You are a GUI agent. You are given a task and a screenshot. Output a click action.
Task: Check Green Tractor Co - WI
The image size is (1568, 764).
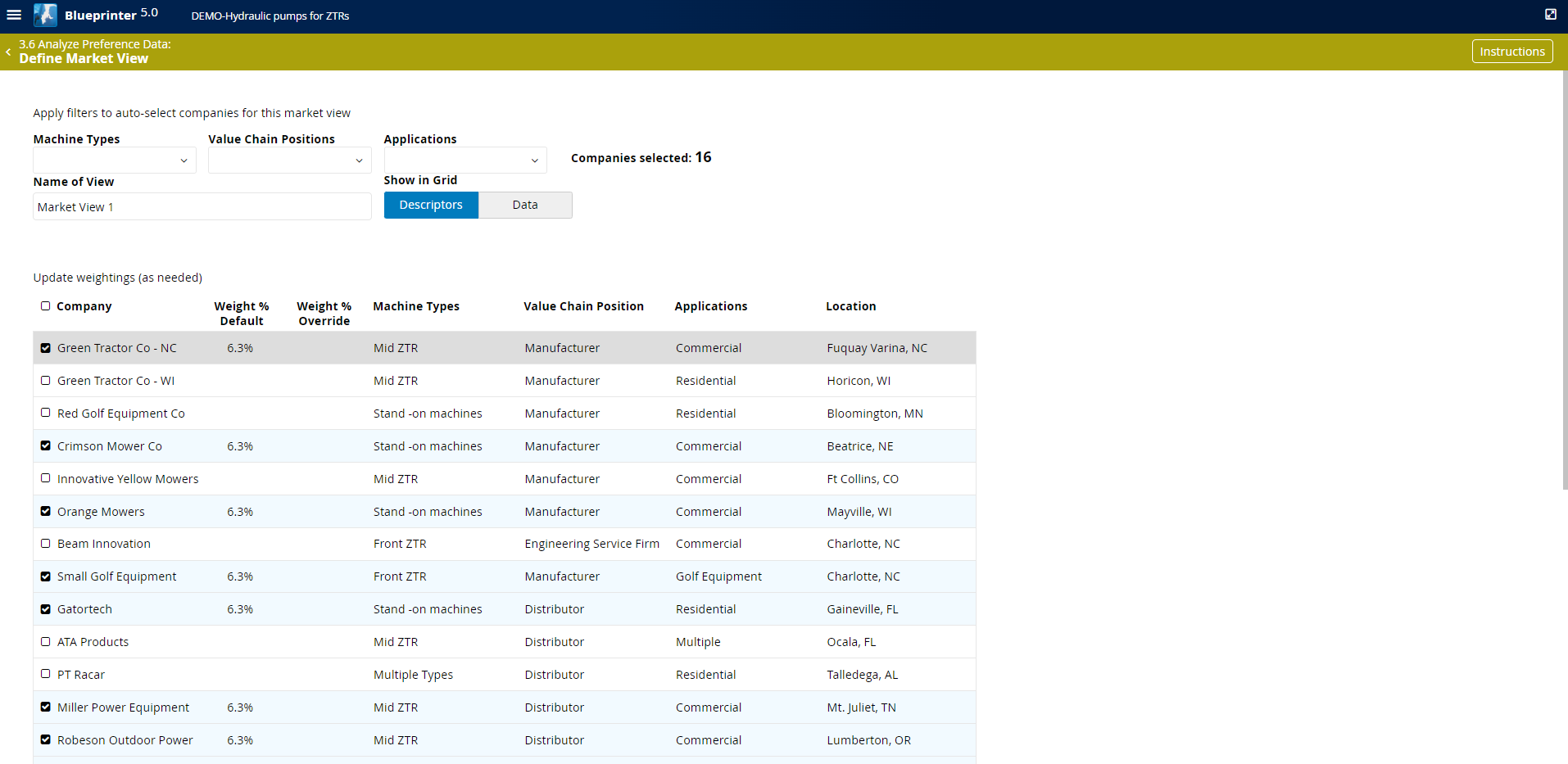[46, 381]
